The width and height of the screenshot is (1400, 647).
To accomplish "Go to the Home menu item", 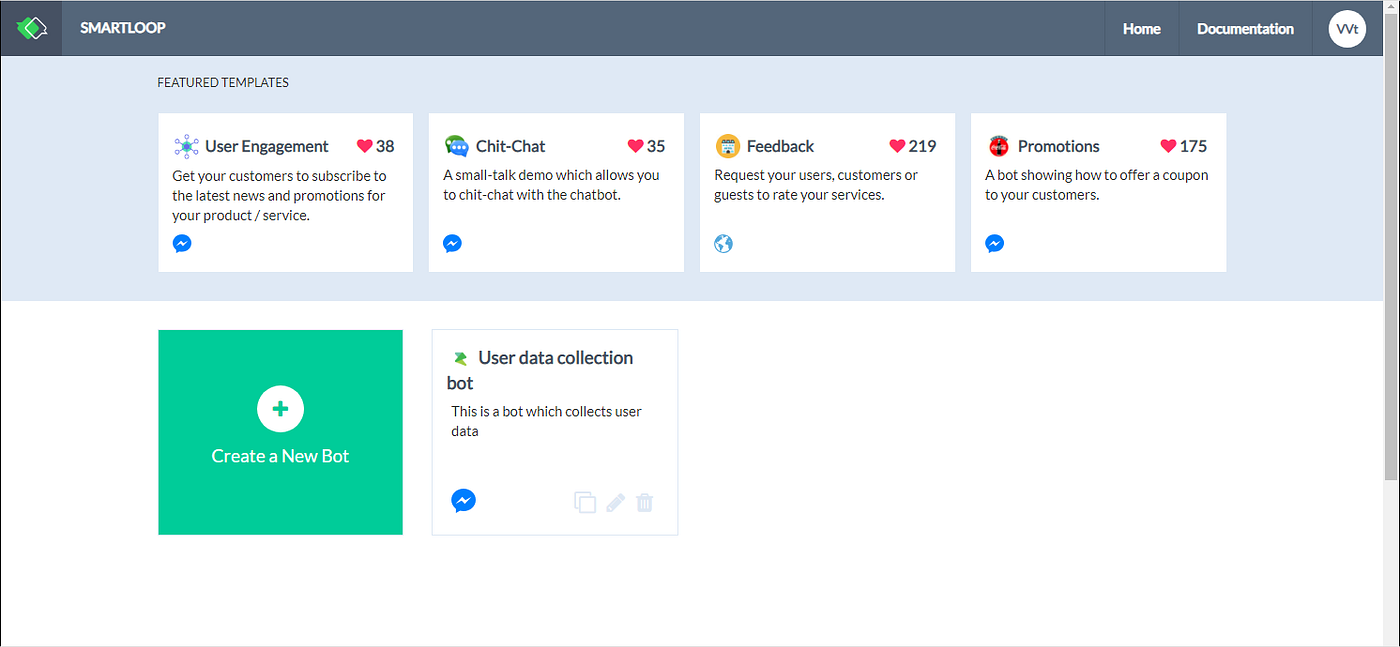I will point(1141,29).
